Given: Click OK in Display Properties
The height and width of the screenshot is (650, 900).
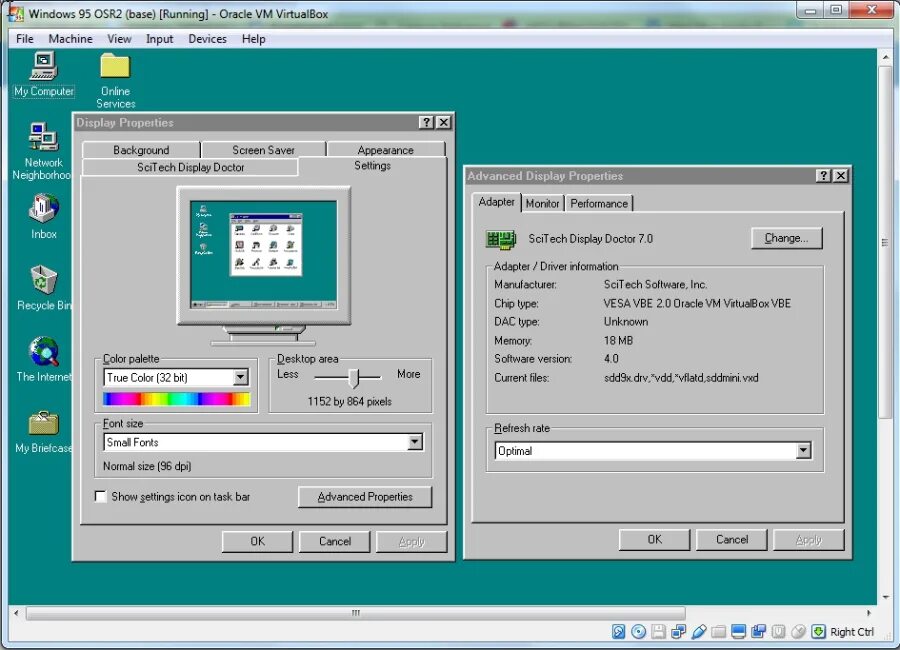Looking at the screenshot, I should [257, 541].
